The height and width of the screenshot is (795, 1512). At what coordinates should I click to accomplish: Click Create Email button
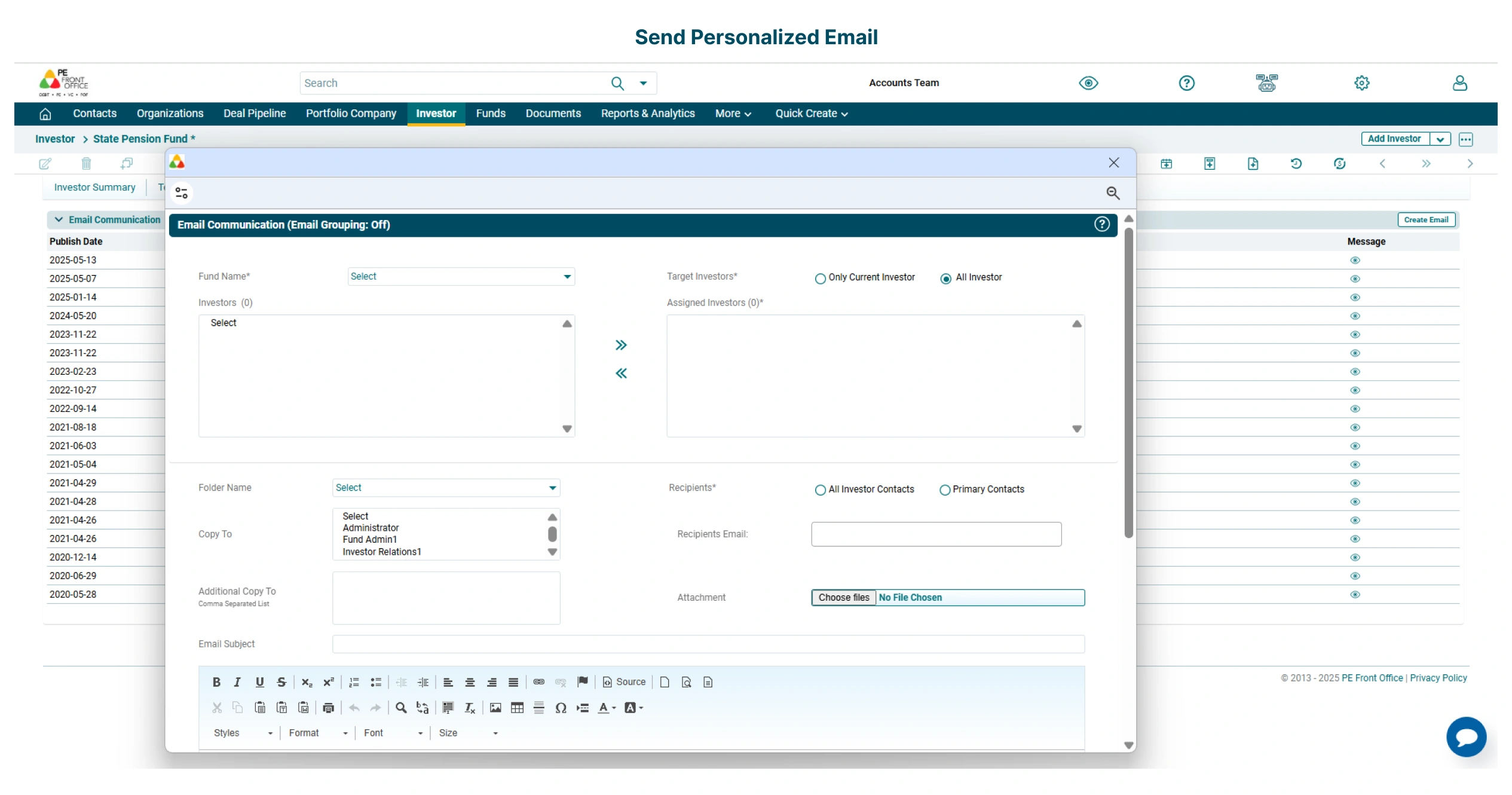1426,220
